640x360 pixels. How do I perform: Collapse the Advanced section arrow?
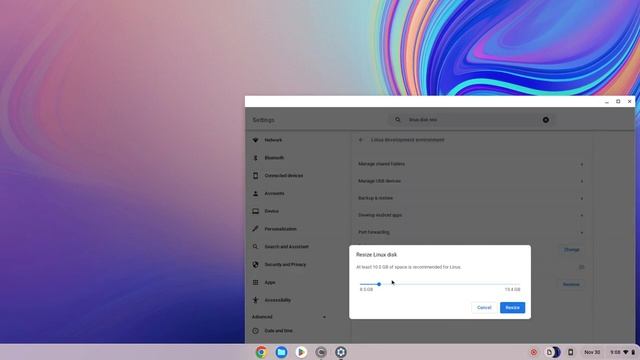(324, 317)
